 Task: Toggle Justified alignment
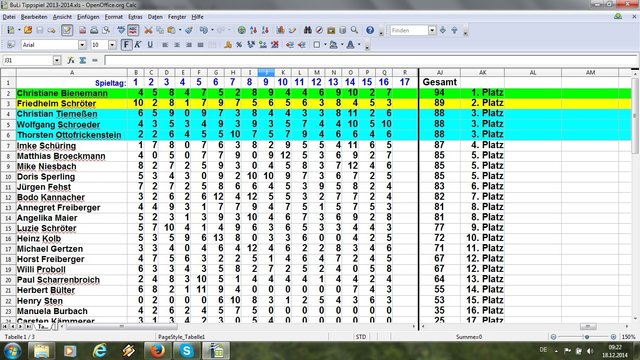(200, 45)
